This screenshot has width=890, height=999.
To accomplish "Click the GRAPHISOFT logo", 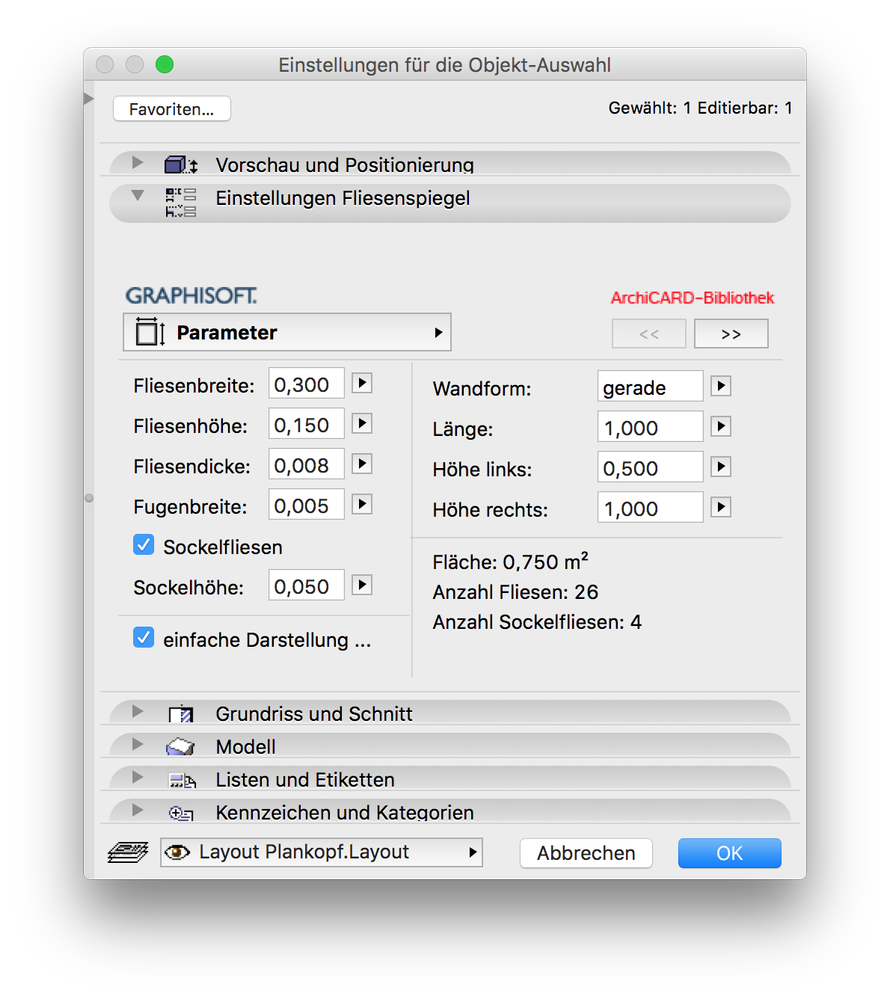I will 191,296.
